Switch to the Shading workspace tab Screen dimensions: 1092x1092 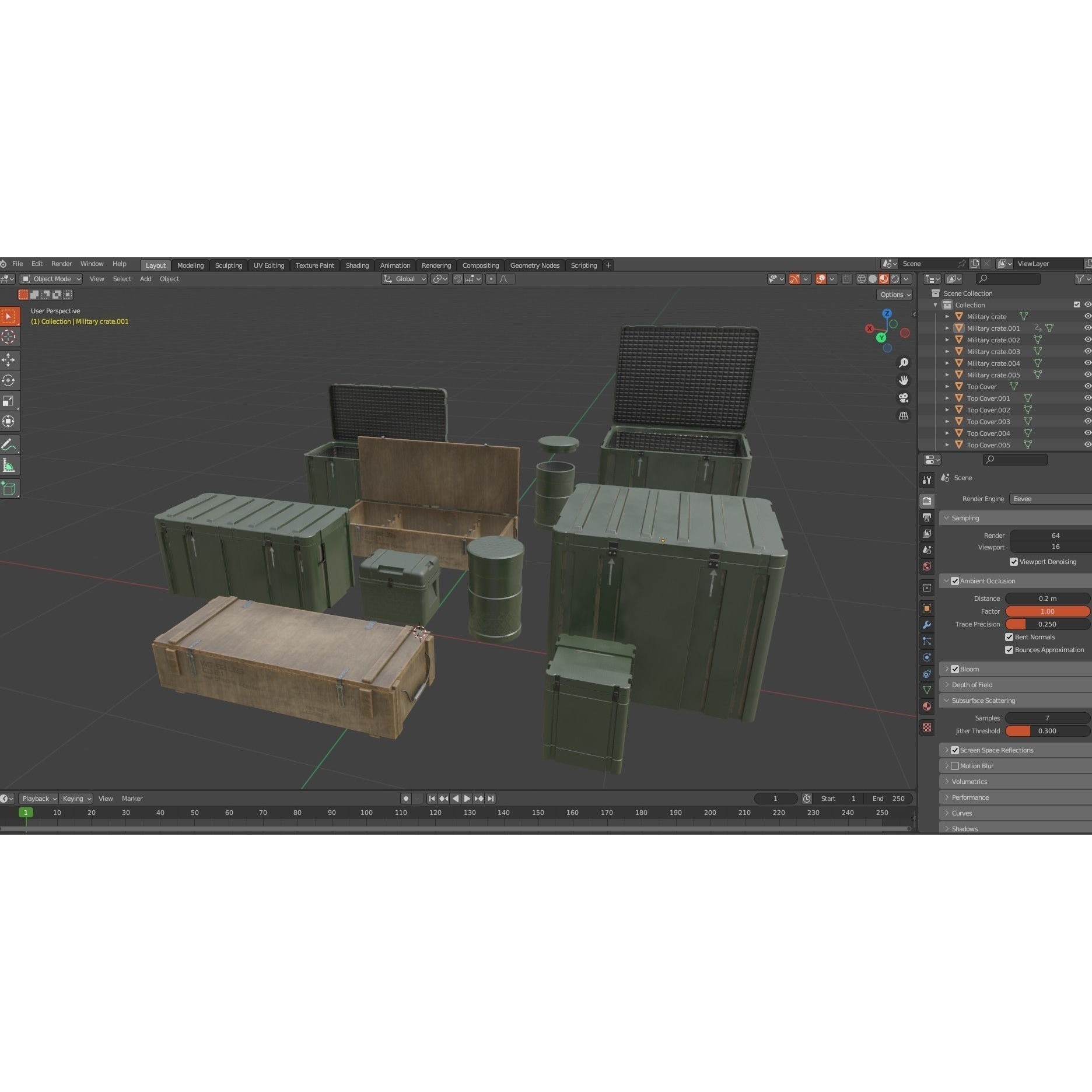click(x=357, y=265)
